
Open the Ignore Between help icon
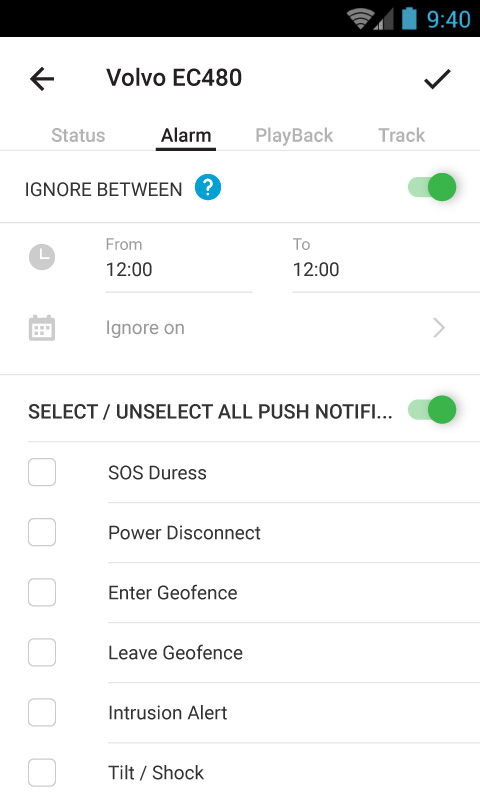tap(208, 187)
